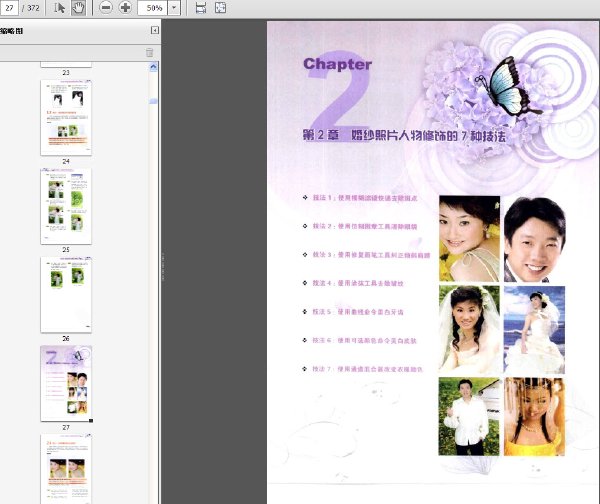This screenshot has width=600, height=504.
Task: Click the thumbnail scrollbar up arrow
Action: [x=153, y=67]
